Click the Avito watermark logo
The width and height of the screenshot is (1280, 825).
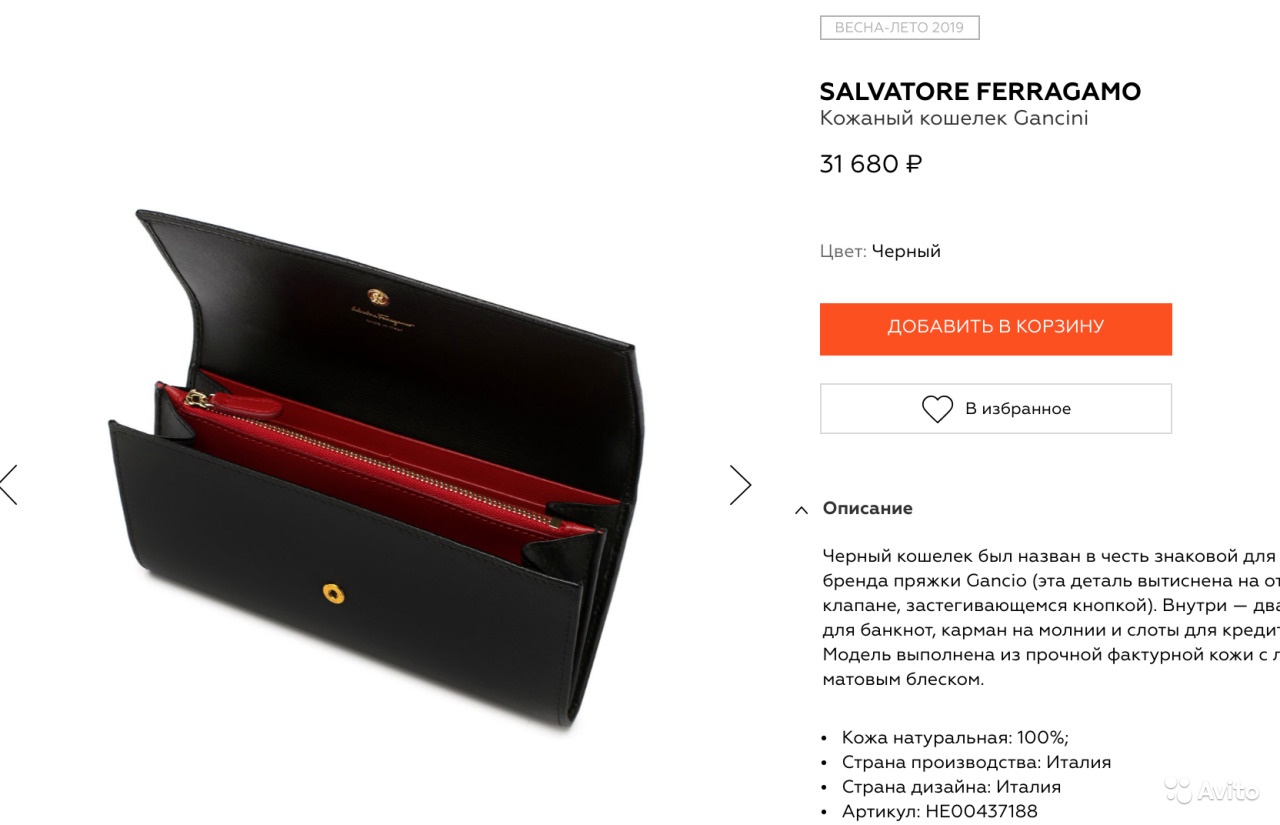point(1211,790)
